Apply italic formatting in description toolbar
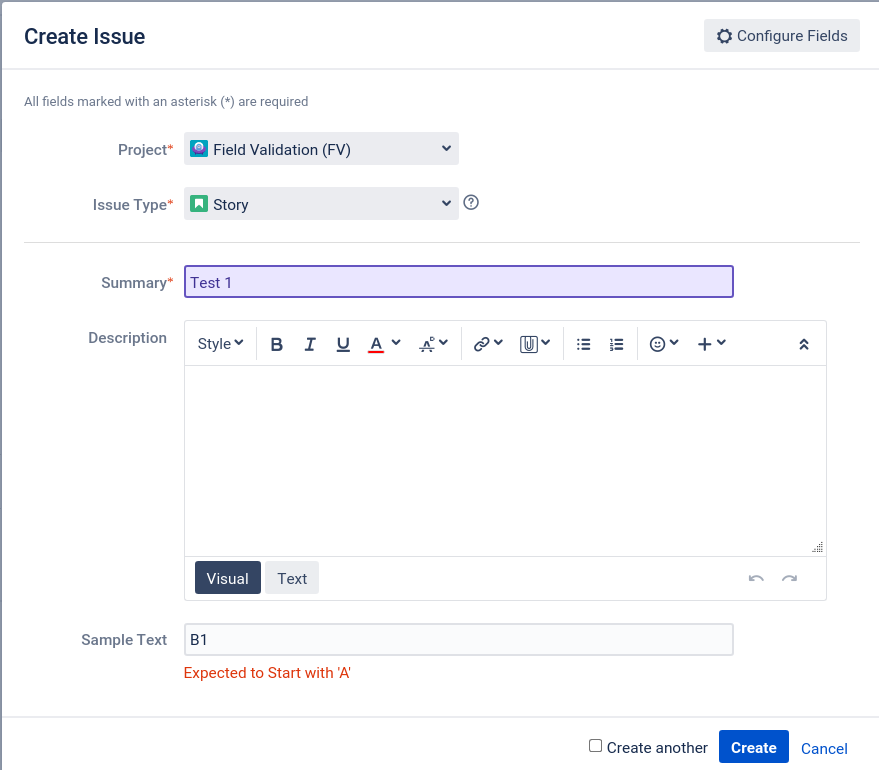Image resolution: width=879 pixels, height=770 pixels. [x=309, y=344]
